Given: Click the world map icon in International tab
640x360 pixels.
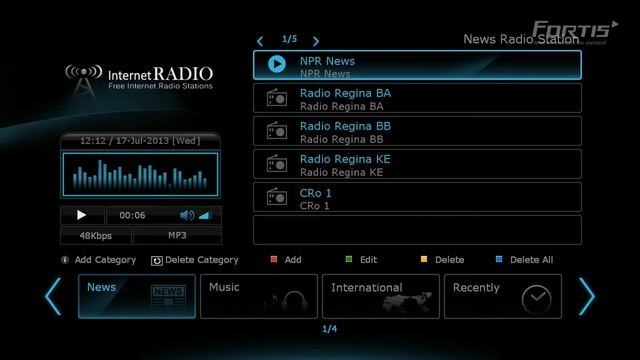Looking at the screenshot, I should 407,302.
